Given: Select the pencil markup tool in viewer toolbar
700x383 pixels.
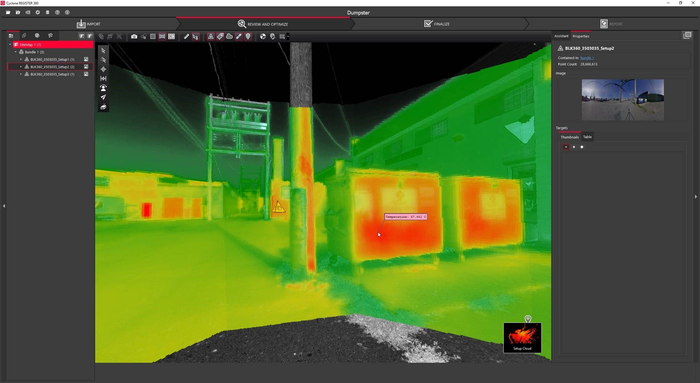Looking at the screenshot, I should tap(186, 37).
